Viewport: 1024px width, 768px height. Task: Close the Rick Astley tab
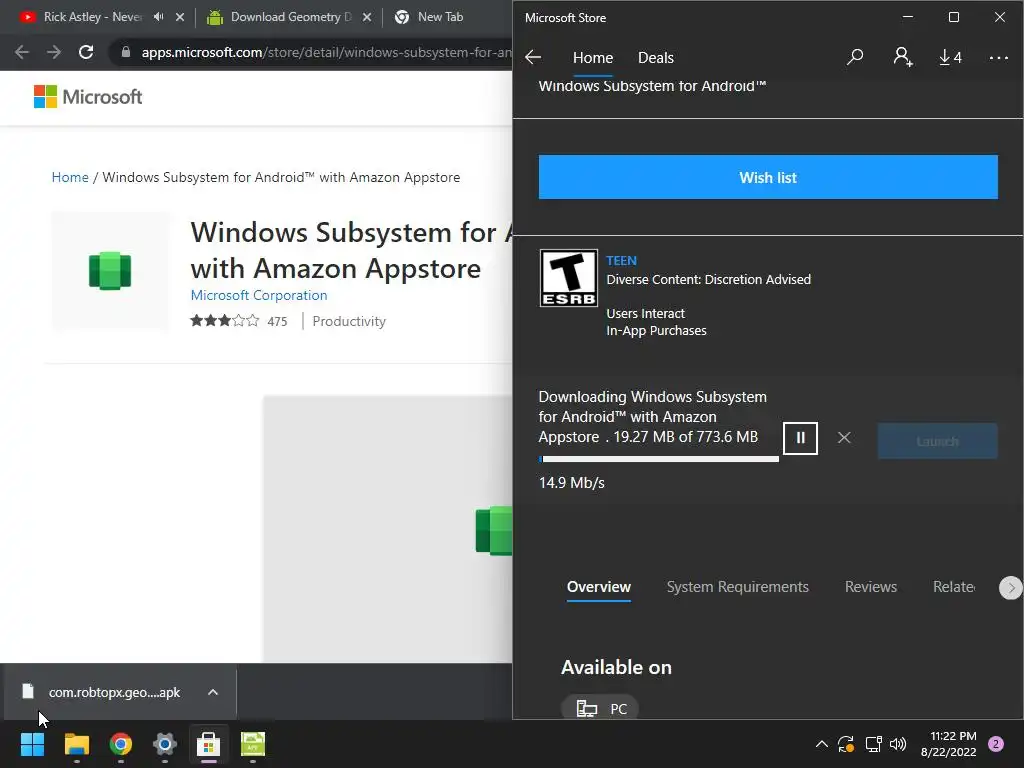pyautogui.click(x=180, y=17)
